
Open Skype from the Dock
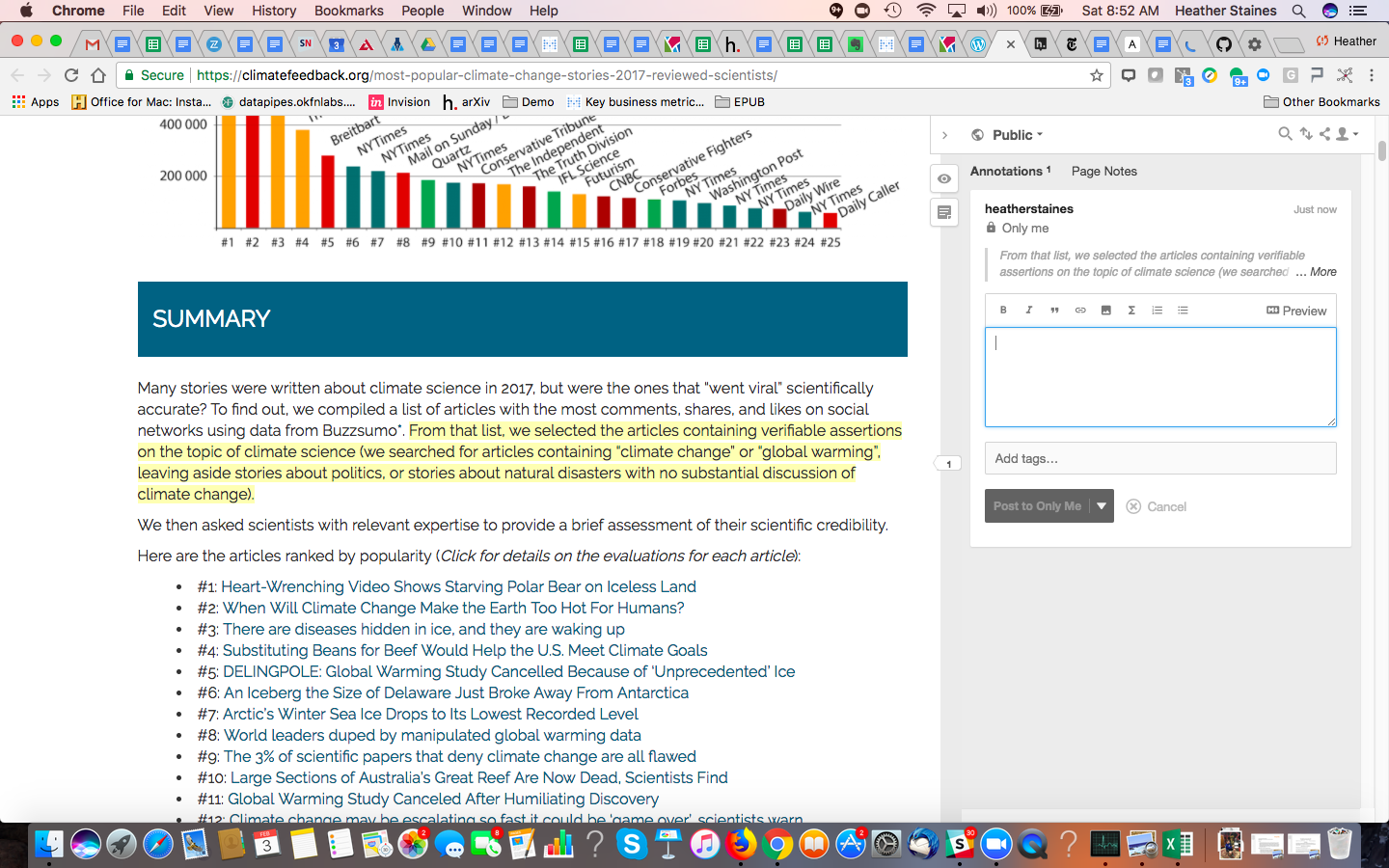point(632,845)
